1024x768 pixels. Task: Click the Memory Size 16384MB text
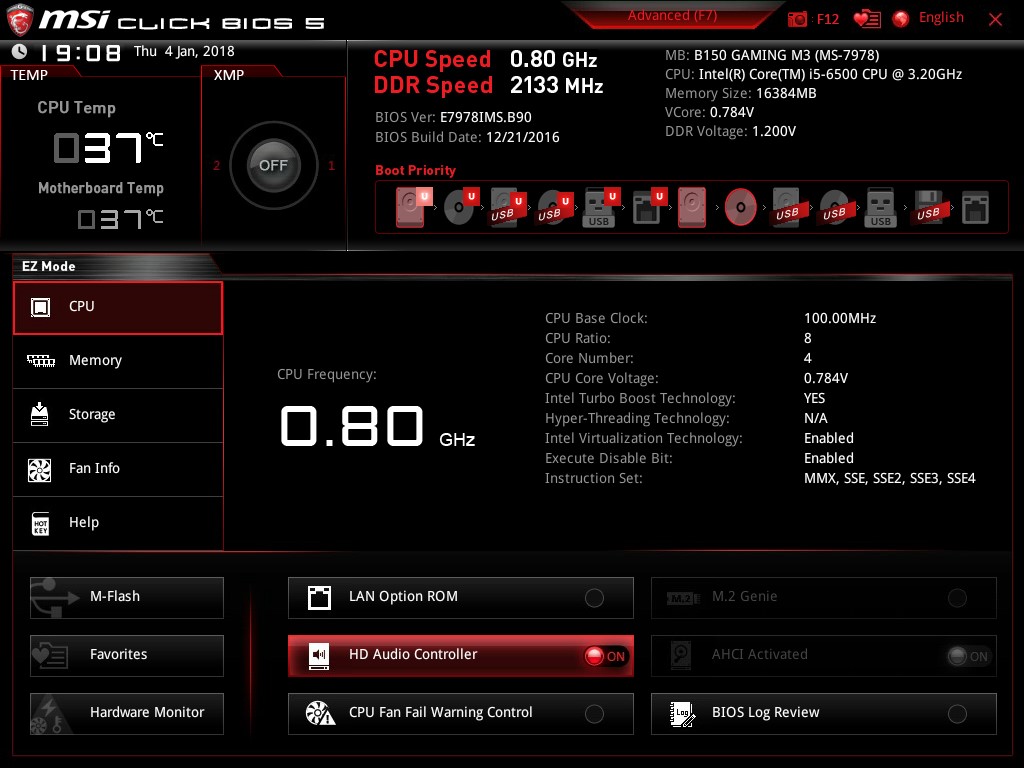741,93
